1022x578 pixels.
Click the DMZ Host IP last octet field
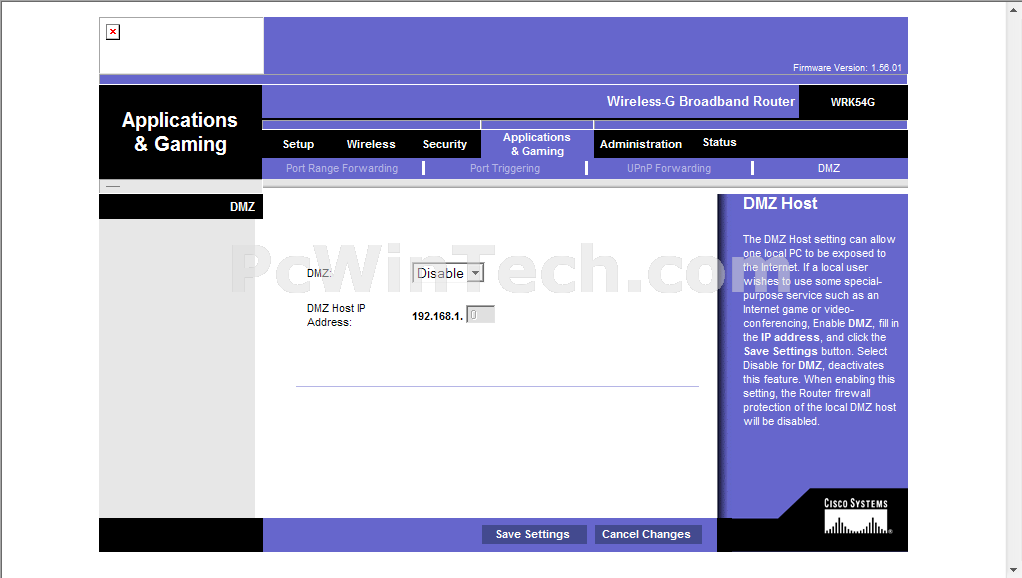point(480,315)
